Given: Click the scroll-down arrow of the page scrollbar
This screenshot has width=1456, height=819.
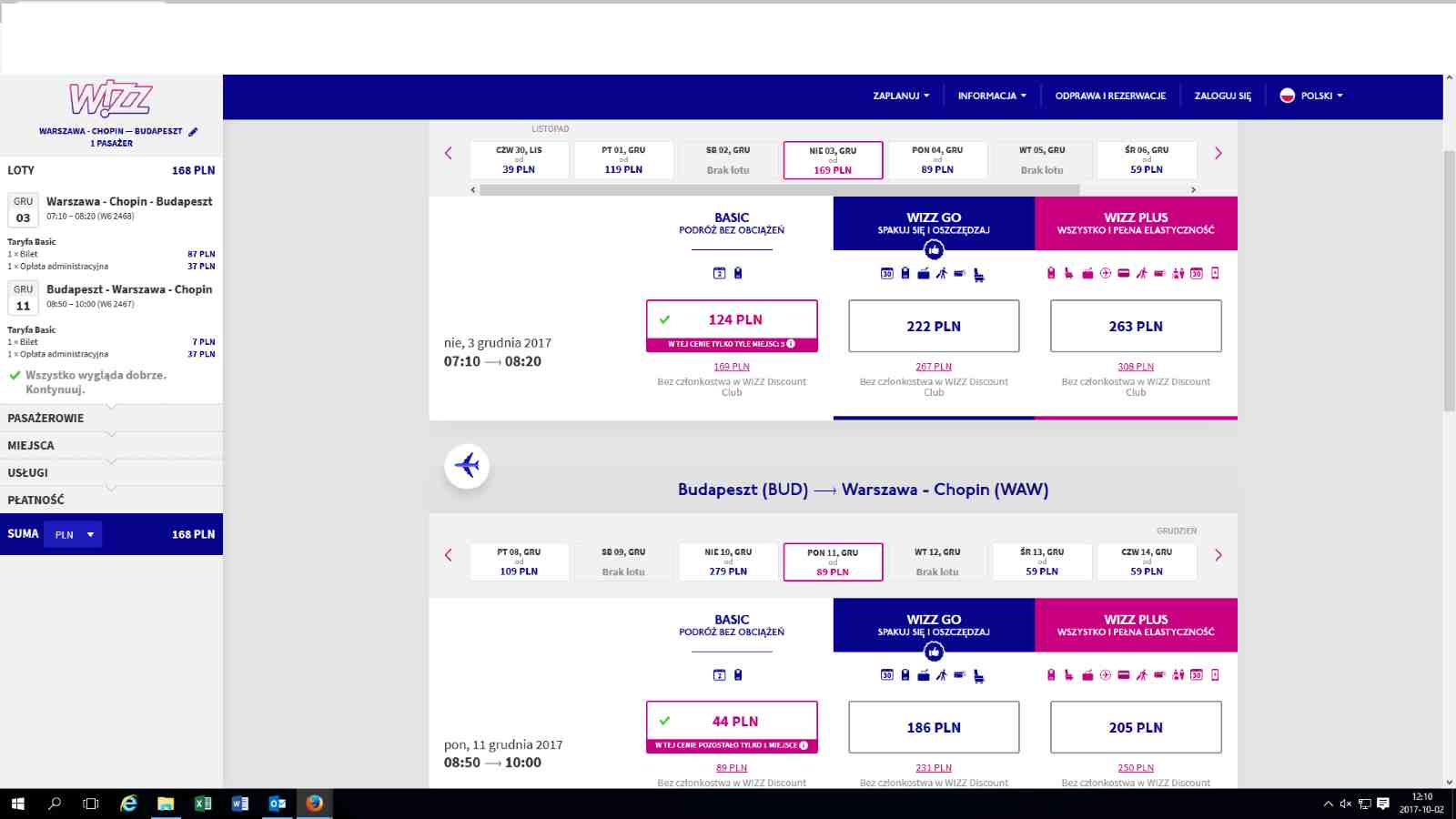Looking at the screenshot, I should tap(1450, 782).
